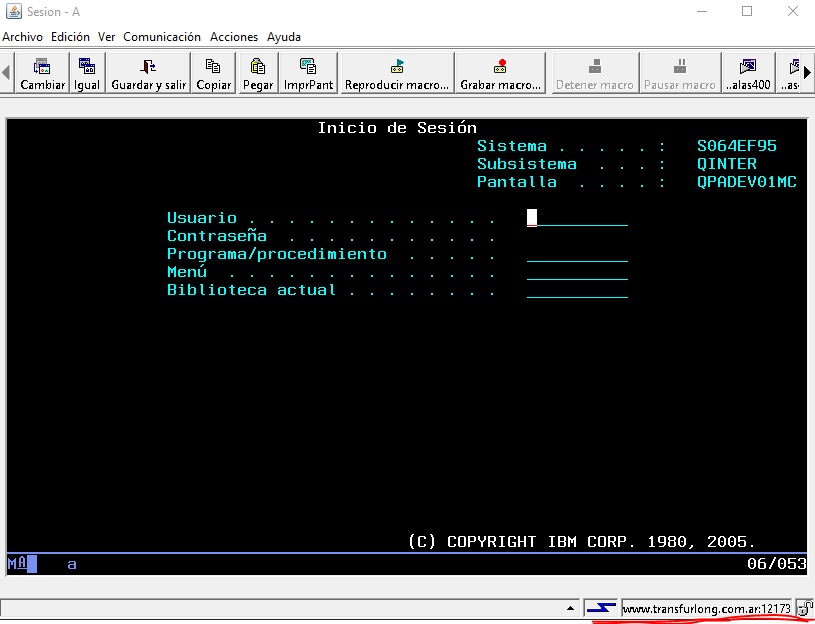
Task: Open the Archivo menu
Action: click(x=23, y=37)
